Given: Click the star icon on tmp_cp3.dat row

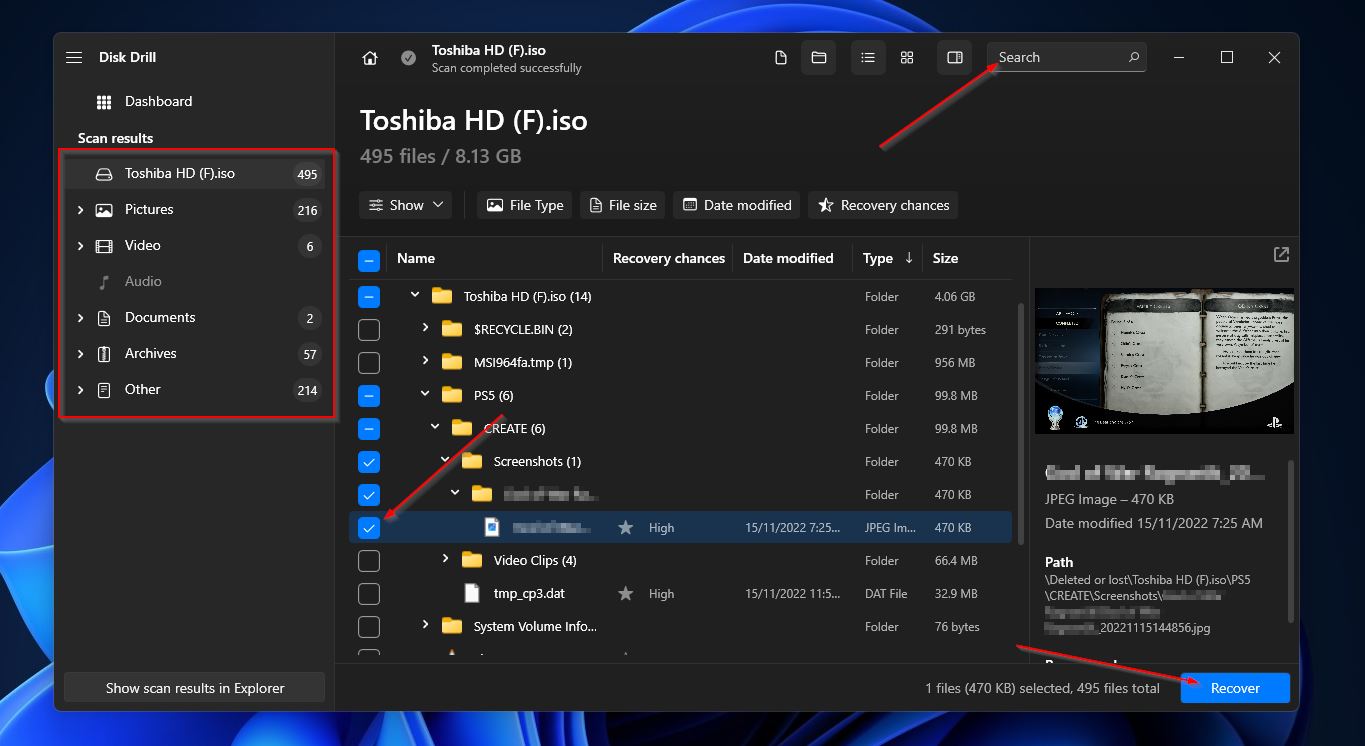Looking at the screenshot, I should [x=625, y=593].
